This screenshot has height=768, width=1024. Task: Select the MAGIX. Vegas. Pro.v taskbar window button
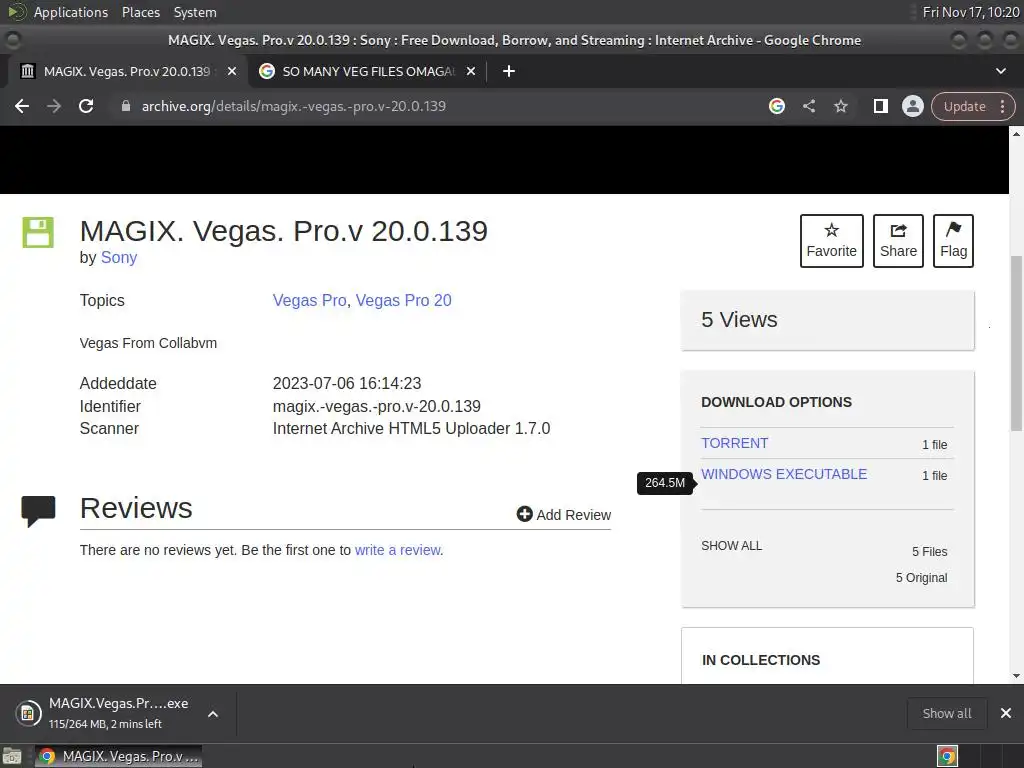coord(118,756)
